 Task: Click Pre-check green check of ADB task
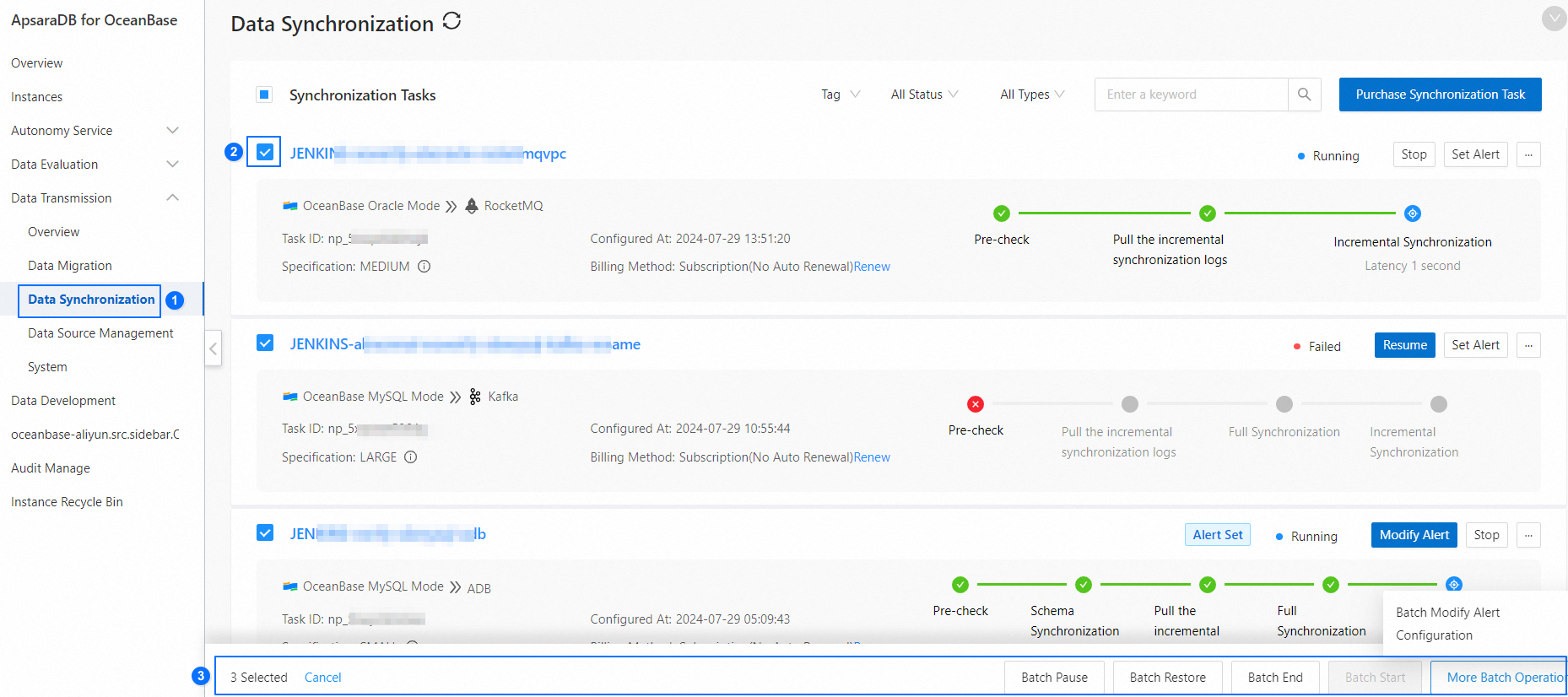[960, 585]
